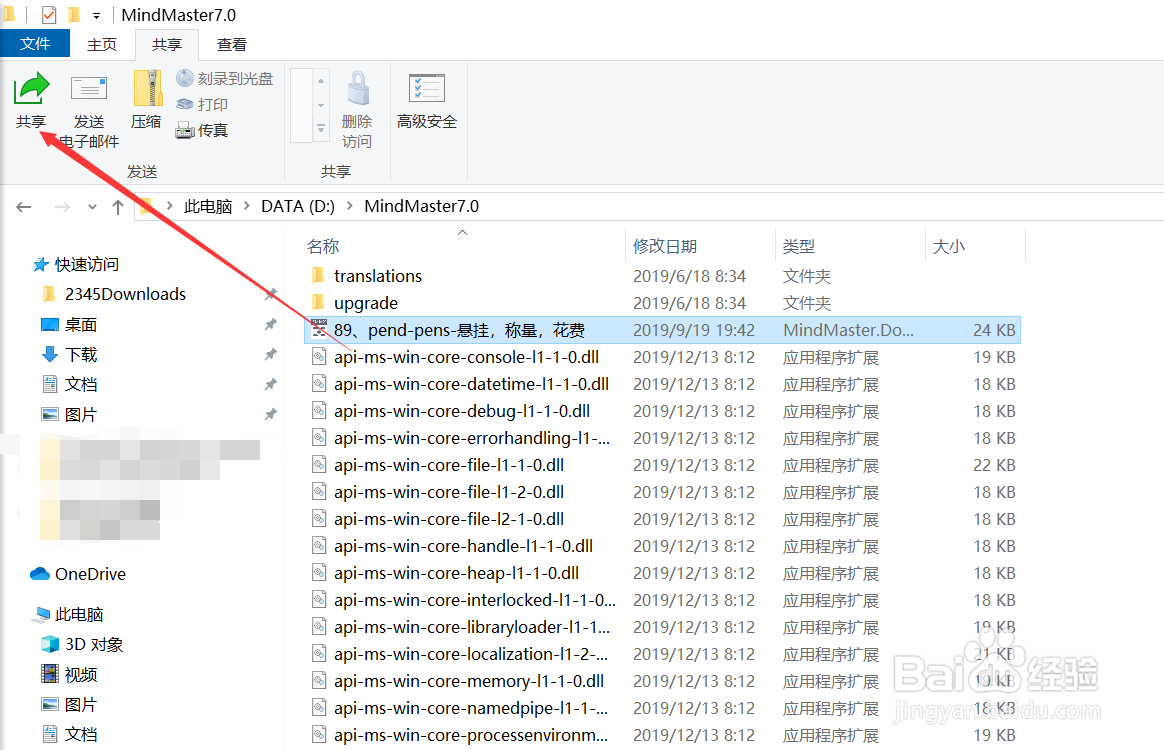Click api-ms-win-core-libraryloader file name

point(472,627)
